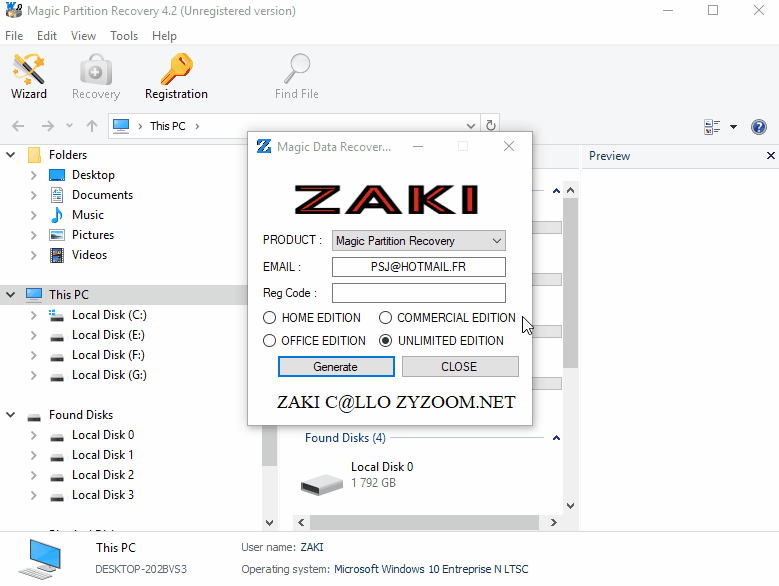Select Local Disk 3 in Found Disks
Screen dimensions: 779x586
pos(102,495)
